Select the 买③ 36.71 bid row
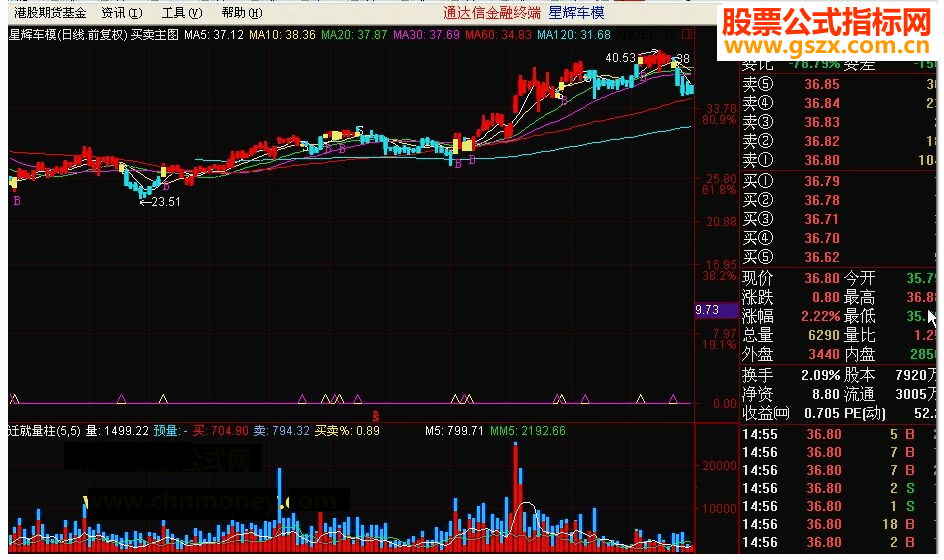Image resolution: width=944 pixels, height=560 pixels. [x=839, y=219]
